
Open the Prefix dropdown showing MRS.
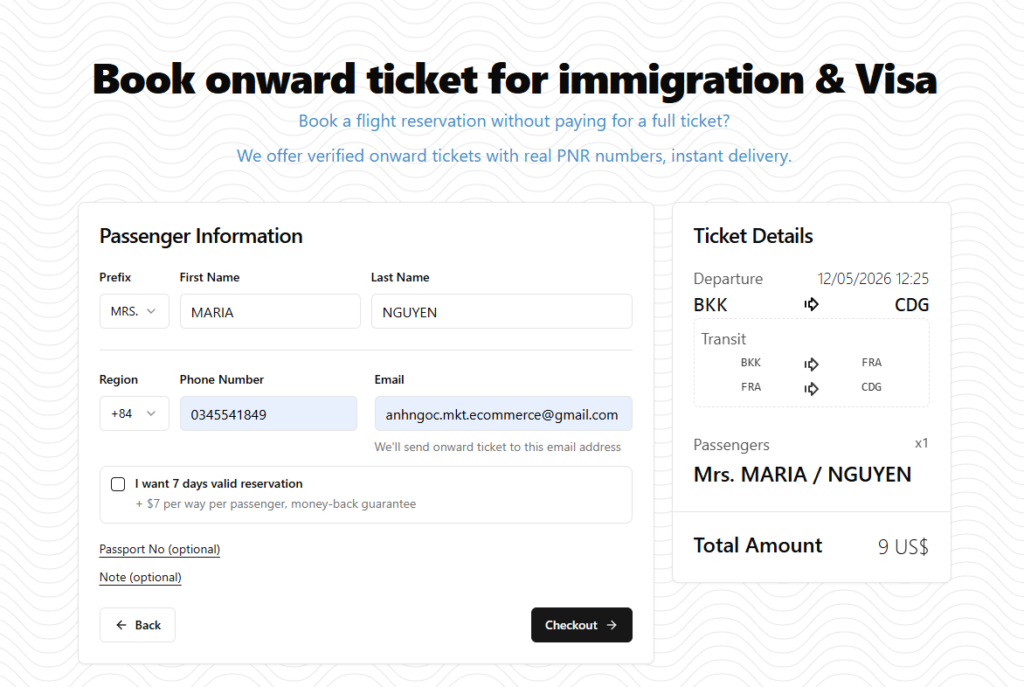[133, 311]
